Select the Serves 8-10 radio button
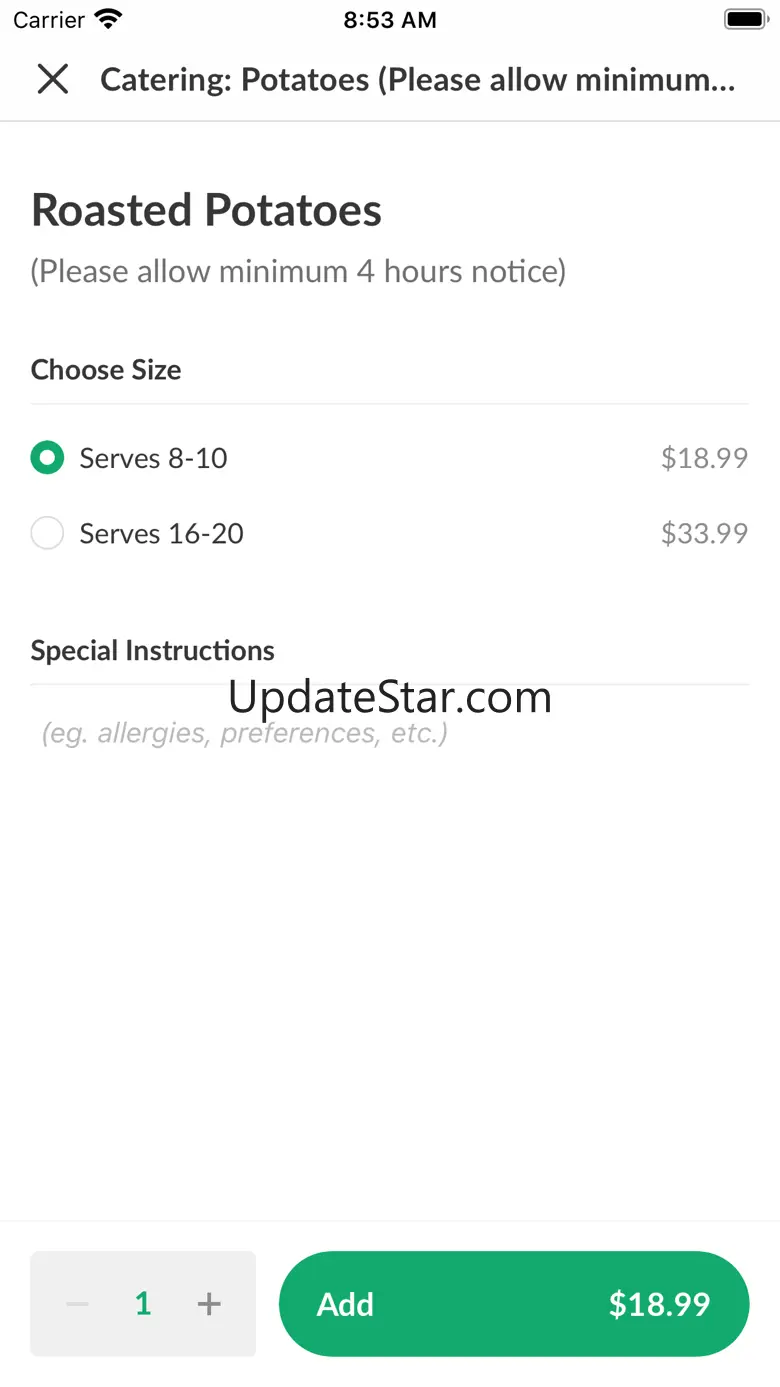Screen dimensions: 780x1387 click(47, 458)
